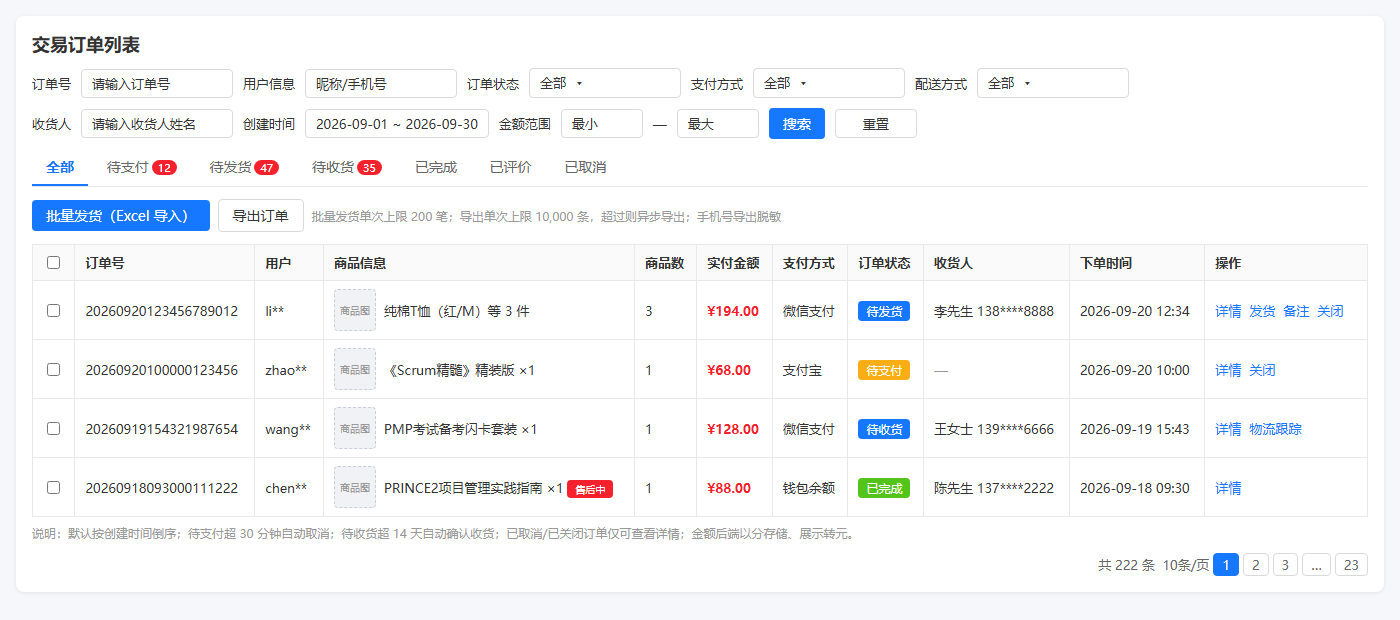Click 关闭 for the 纯棉T恤 order
The width and height of the screenshot is (1400, 620).
pos(1330,311)
